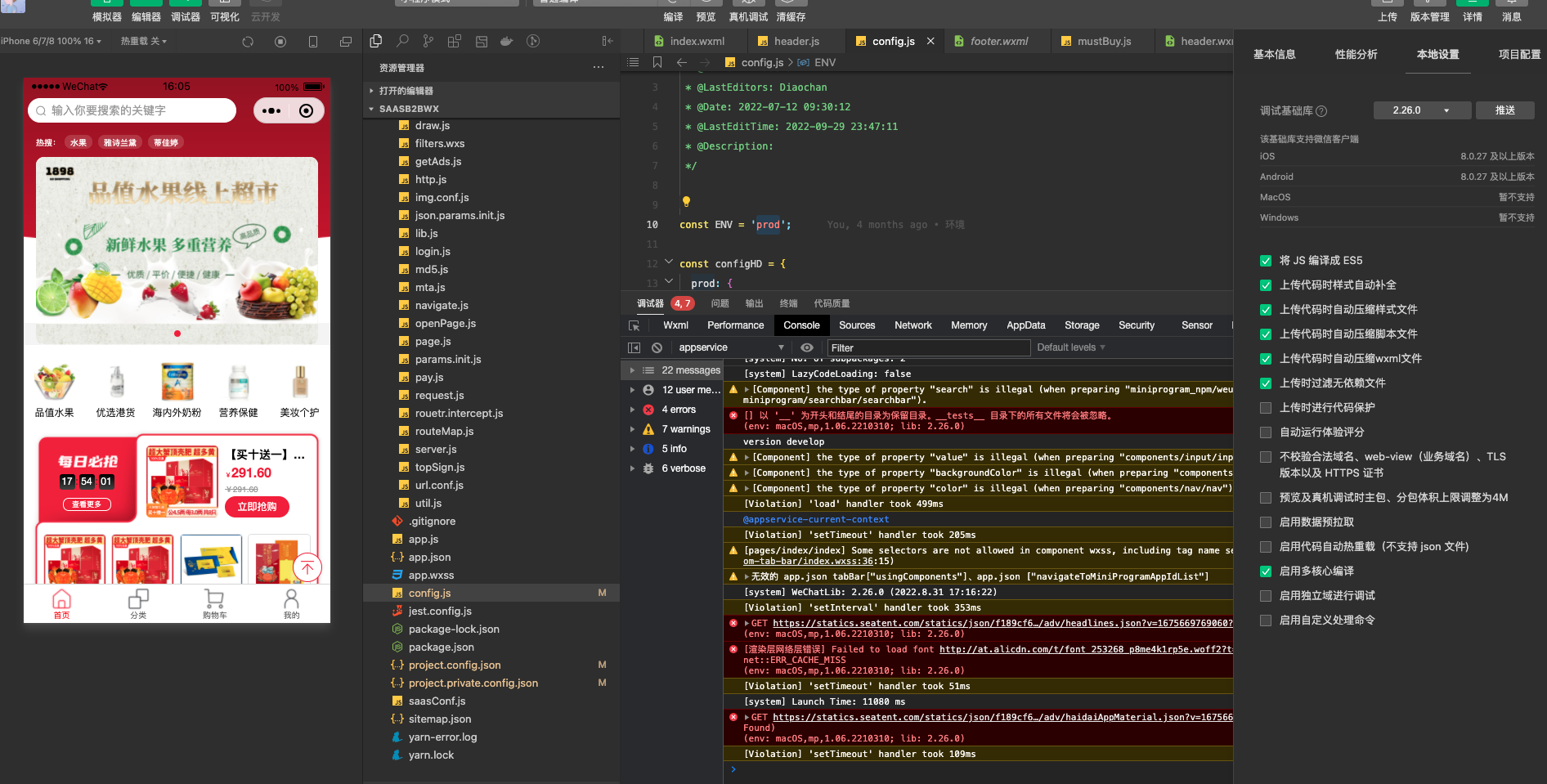Click the element inspect picker icon
This screenshot has height=784, width=1547.
pyautogui.click(x=634, y=325)
